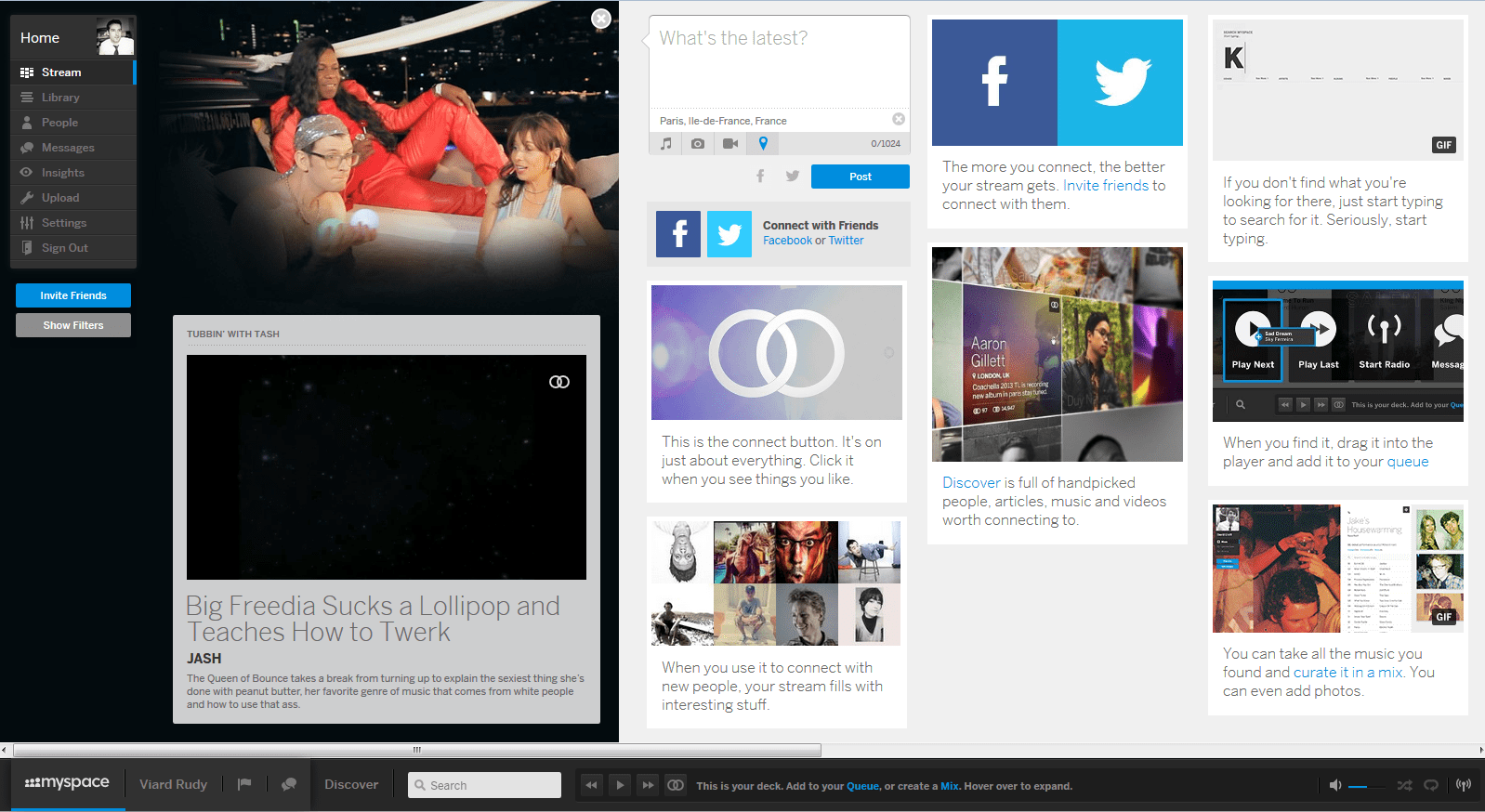Attach video with camcorder icon

click(x=730, y=143)
